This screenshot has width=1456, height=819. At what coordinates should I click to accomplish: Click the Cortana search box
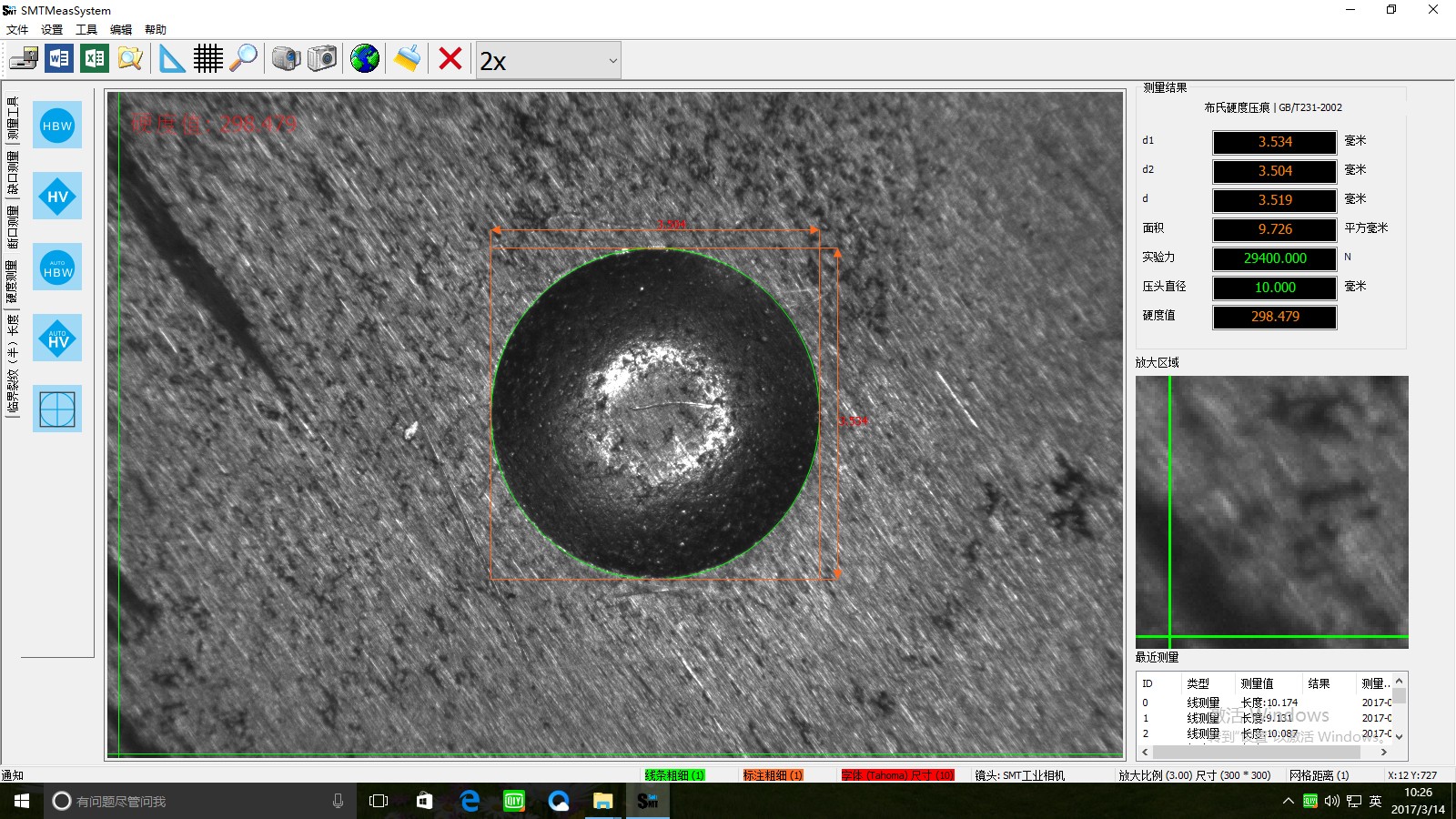click(x=200, y=801)
